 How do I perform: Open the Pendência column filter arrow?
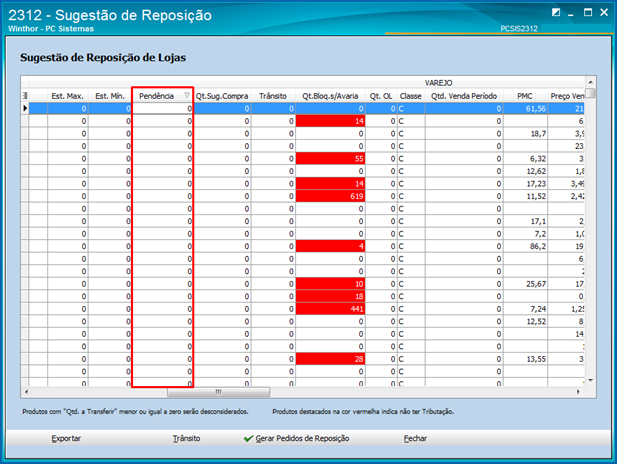pyautogui.click(x=187, y=95)
